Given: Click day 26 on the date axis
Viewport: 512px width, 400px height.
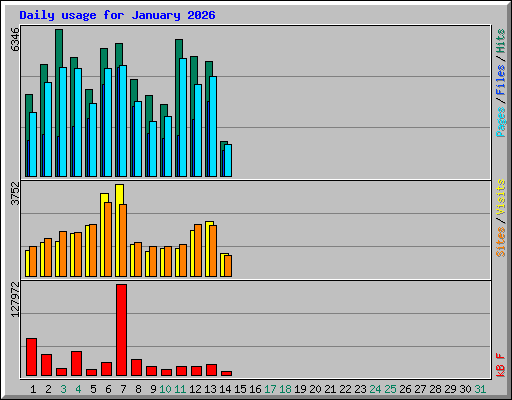Looking at the screenshot, I should click(405, 389).
